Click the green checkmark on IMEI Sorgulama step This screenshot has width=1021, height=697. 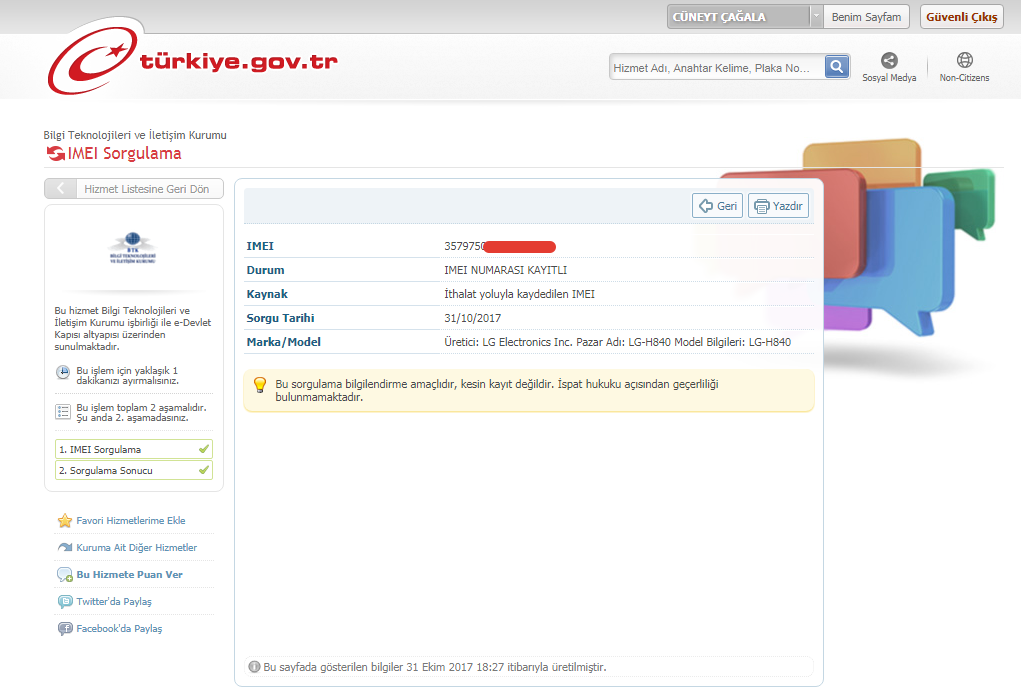(x=204, y=449)
